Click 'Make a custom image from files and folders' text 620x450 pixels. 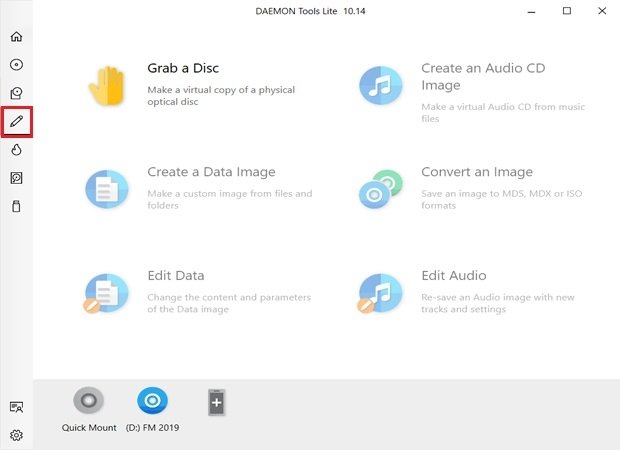[230, 199]
